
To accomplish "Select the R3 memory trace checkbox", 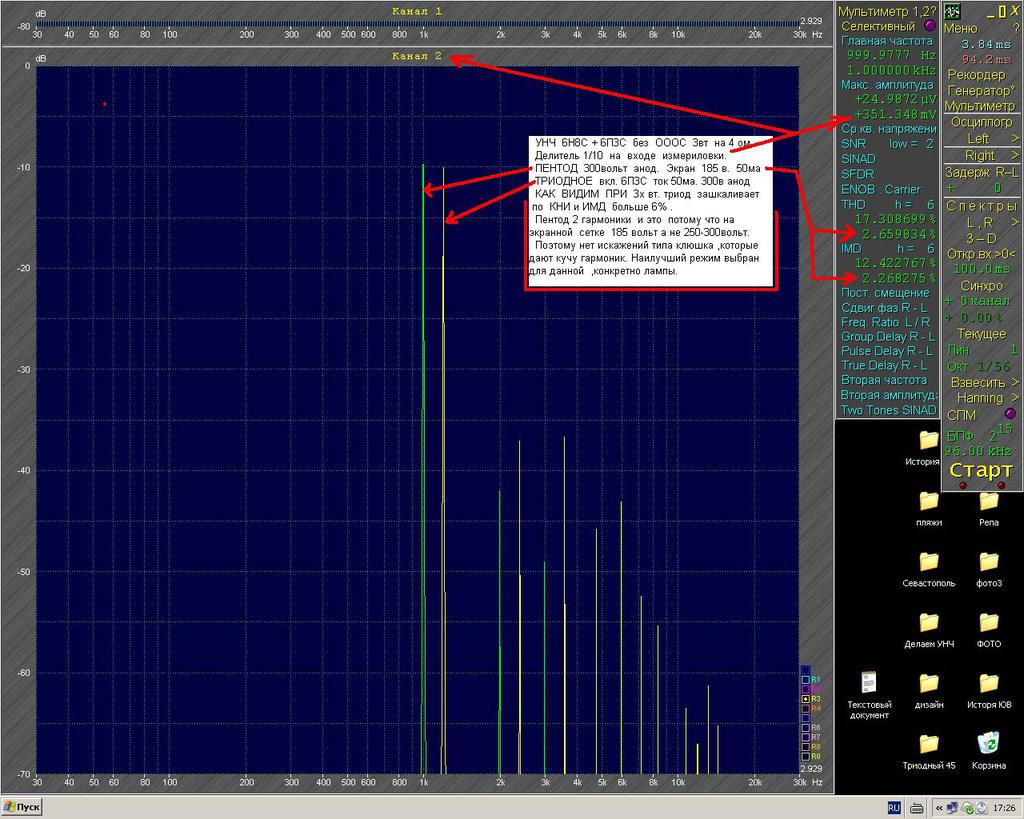I will coord(806,699).
